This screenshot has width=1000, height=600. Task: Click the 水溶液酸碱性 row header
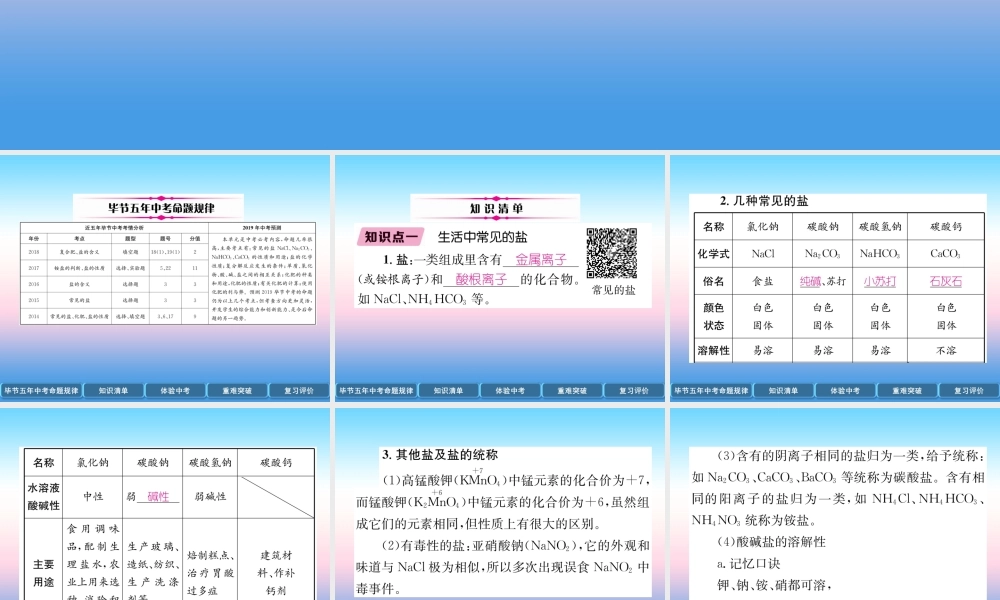click(44, 497)
